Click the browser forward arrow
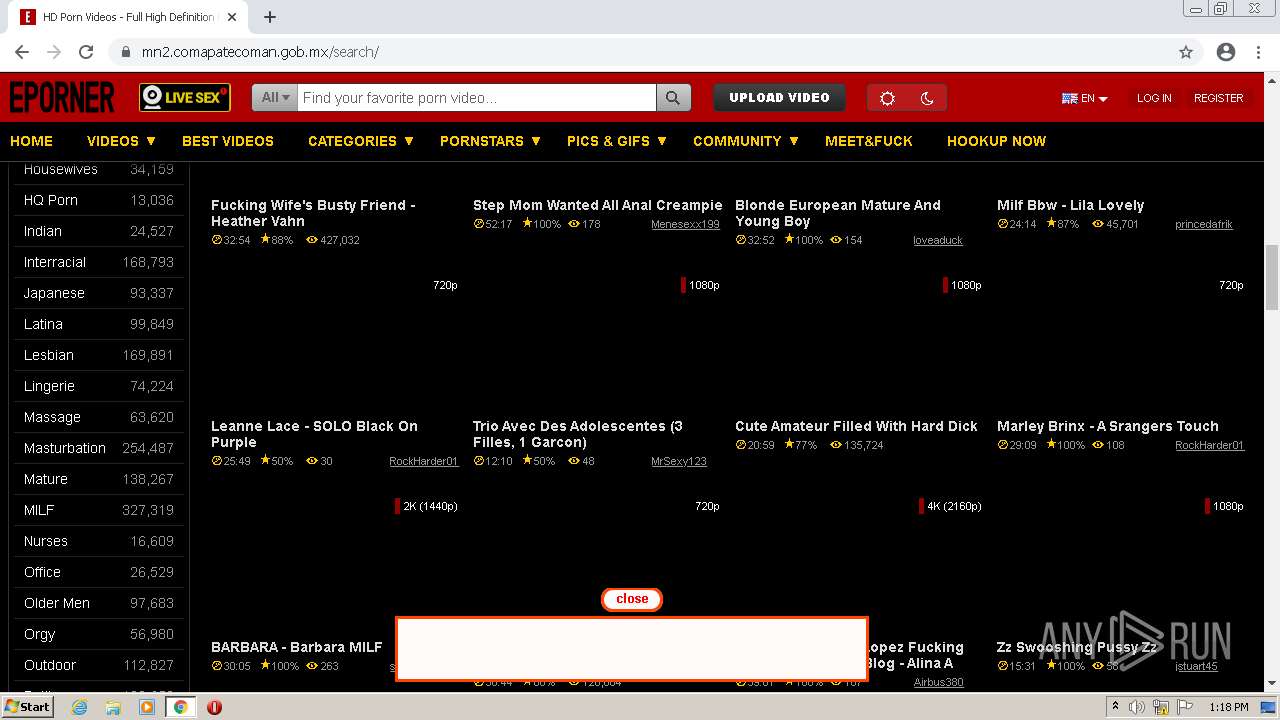Image resolution: width=1280 pixels, height=720 pixels. (x=54, y=52)
